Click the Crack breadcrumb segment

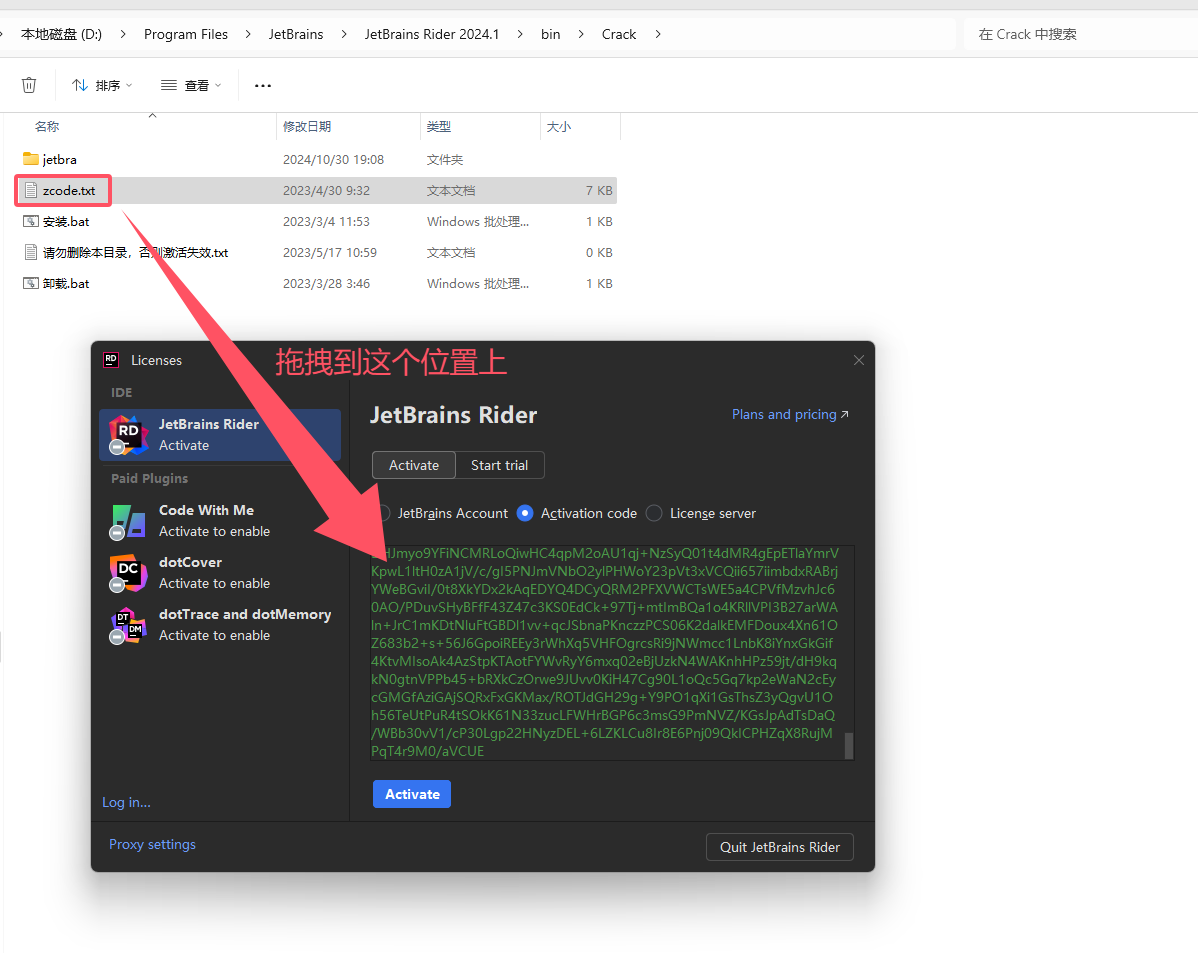619,34
